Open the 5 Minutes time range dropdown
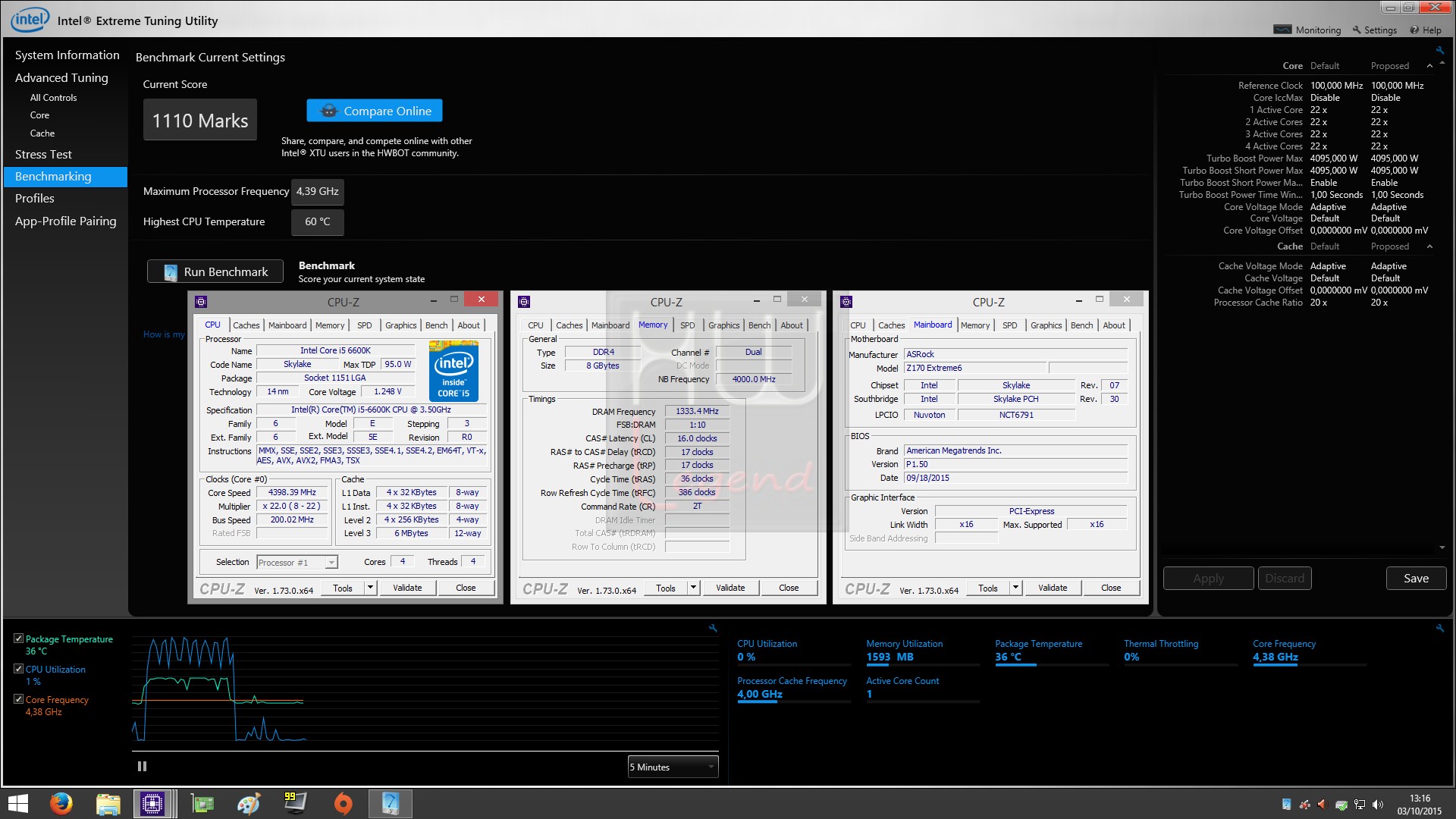1456x819 pixels. (x=673, y=767)
